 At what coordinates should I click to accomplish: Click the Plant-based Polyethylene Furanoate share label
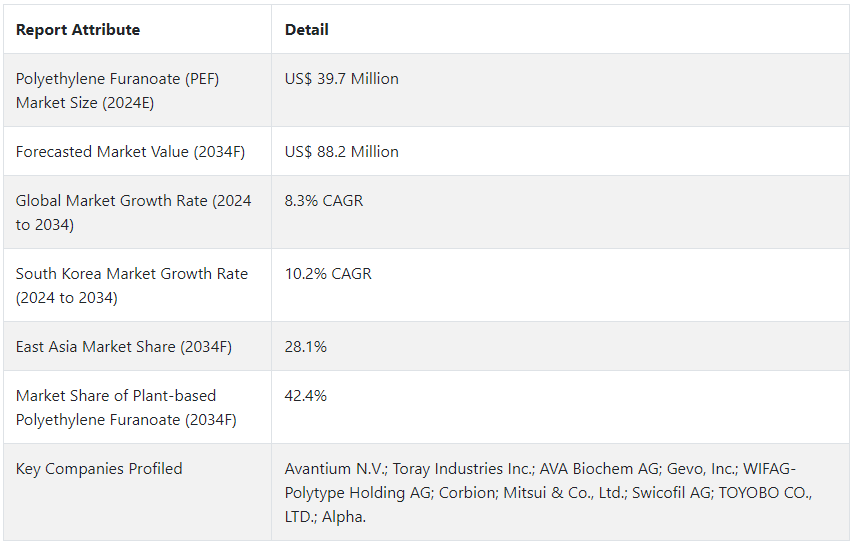pyautogui.click(x=126, y=407)
